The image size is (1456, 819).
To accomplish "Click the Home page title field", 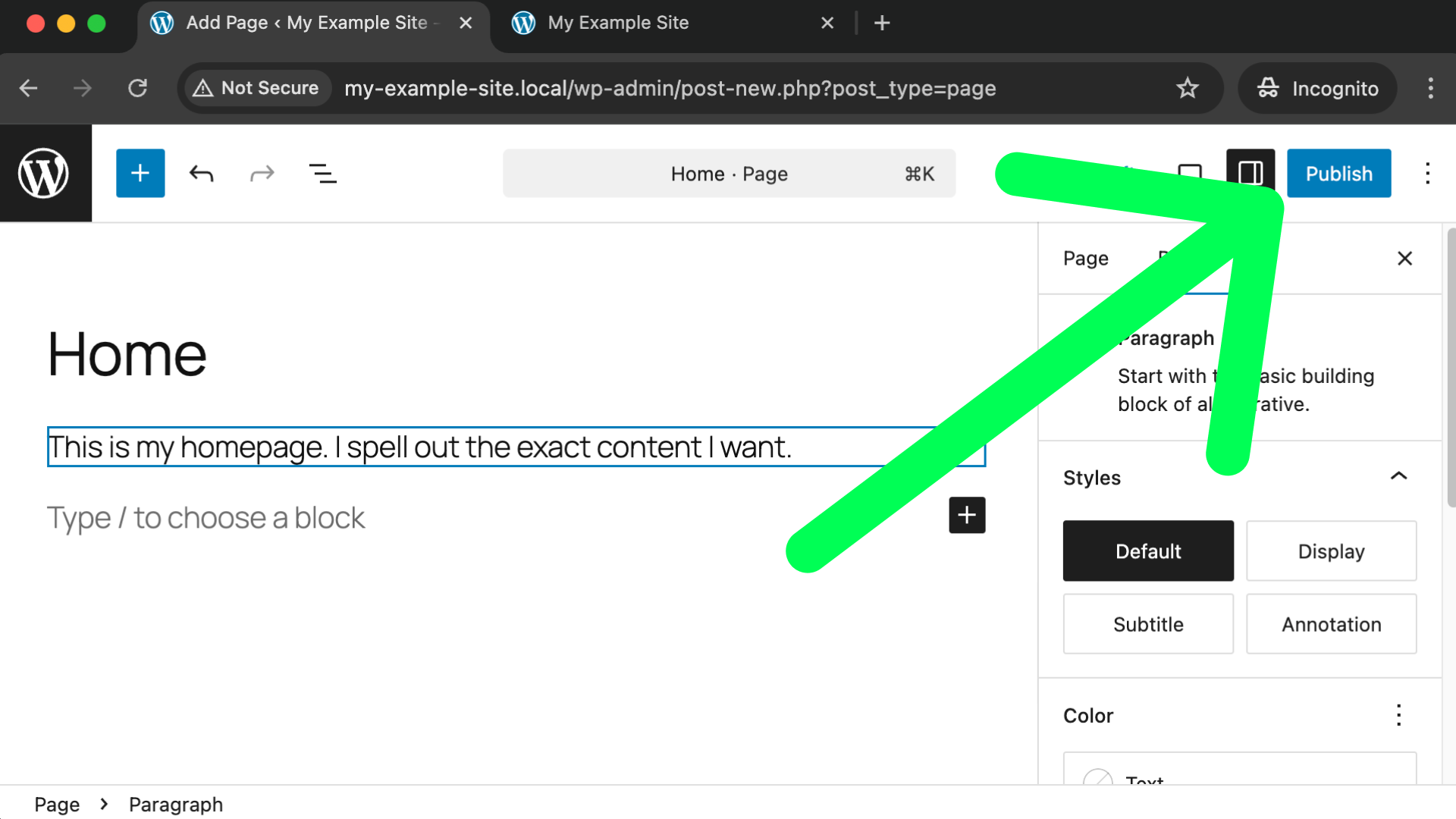I will click(x=127, y=355).
